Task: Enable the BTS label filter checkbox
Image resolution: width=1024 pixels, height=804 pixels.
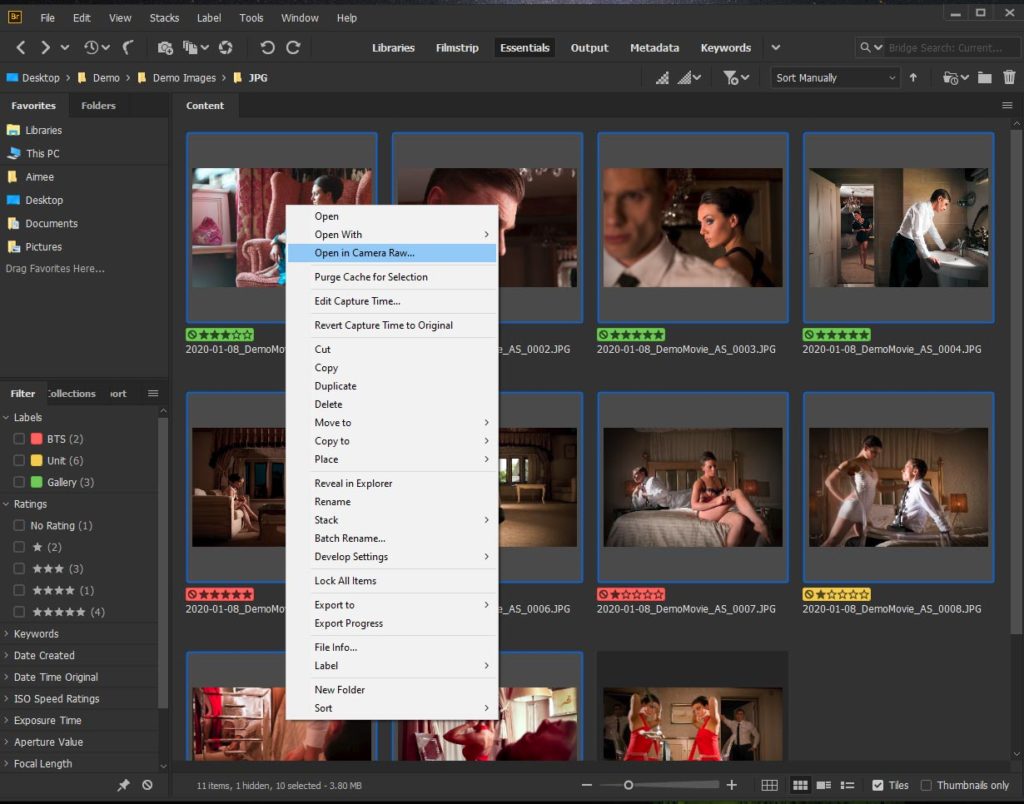Action: pyautogui.click(x=19, y=439)
